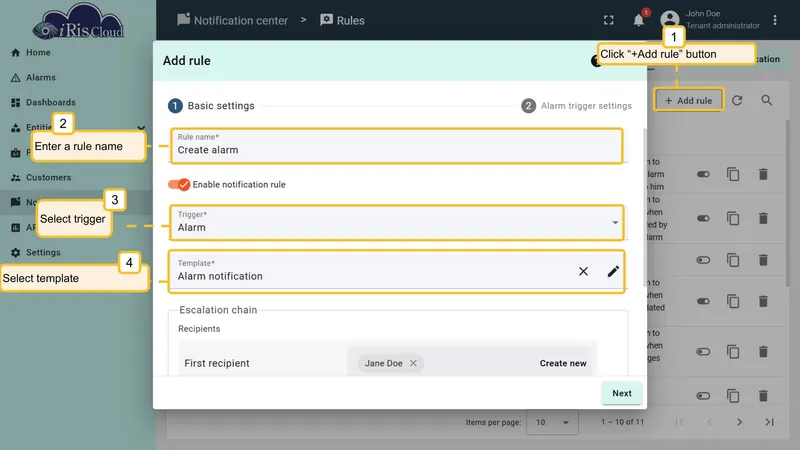Open the Trigger dropdown
The height and width of the screenshot is (450, 800).
[396, 222]
